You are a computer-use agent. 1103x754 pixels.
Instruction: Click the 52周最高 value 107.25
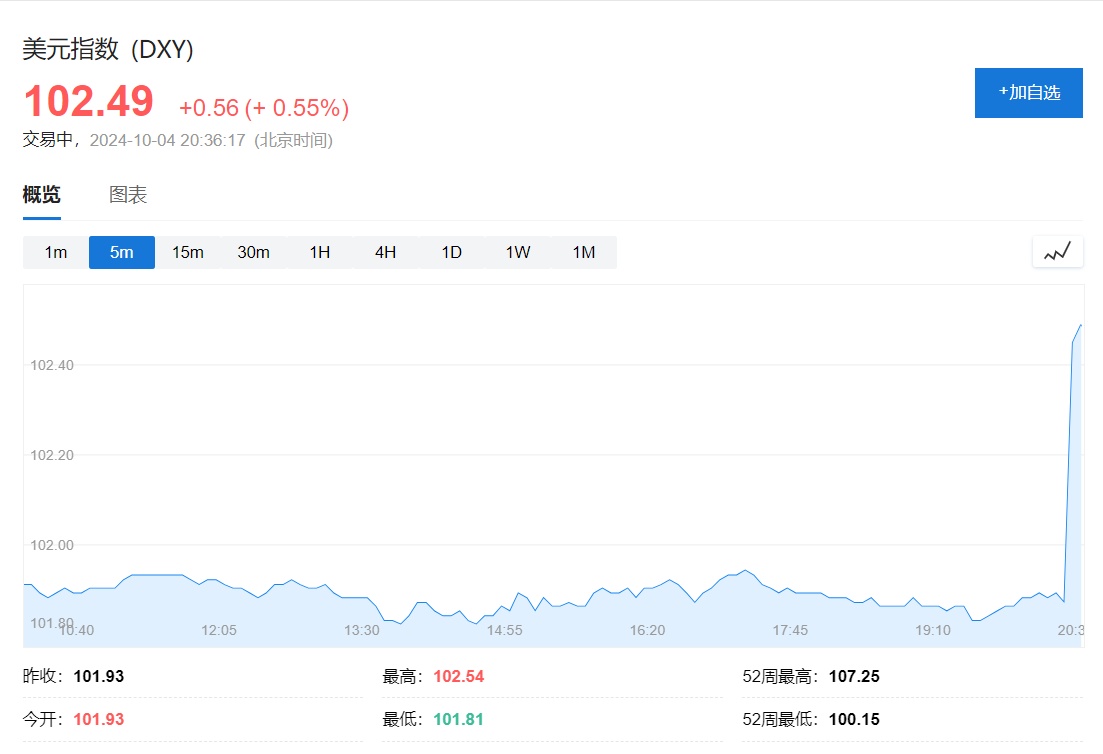854,677
